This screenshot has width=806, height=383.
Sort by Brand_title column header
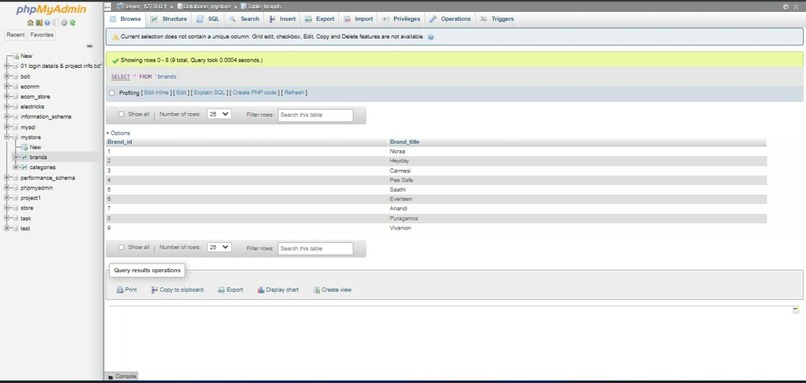405,142
